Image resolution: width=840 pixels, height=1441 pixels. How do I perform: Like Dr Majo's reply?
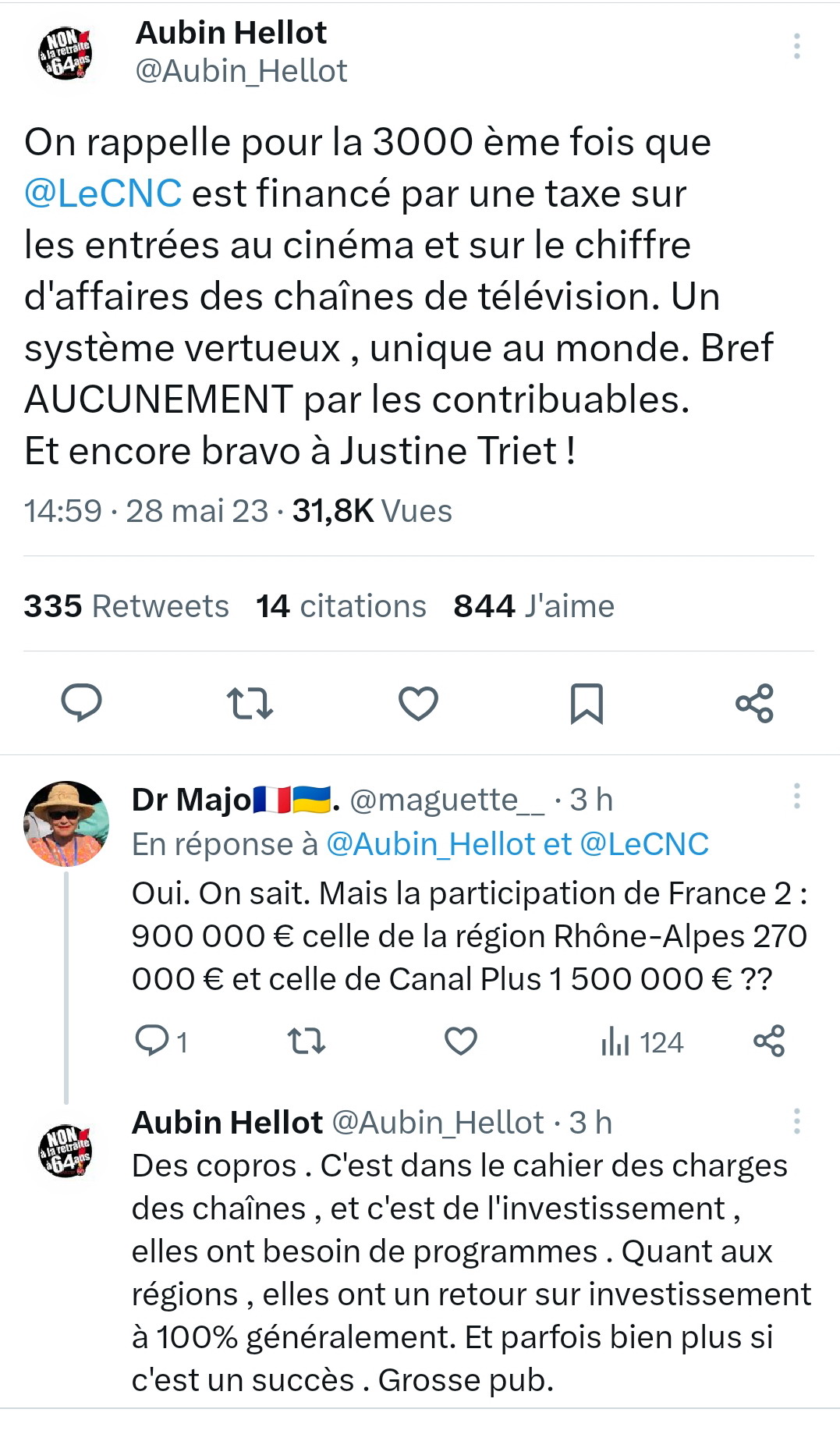[x=460, y=1041]
